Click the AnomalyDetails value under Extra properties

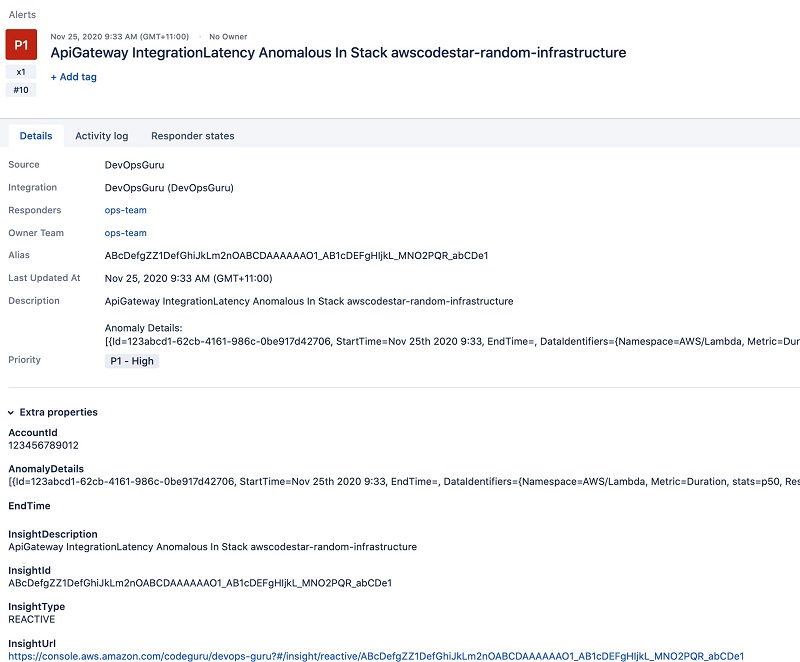(404, 481)
